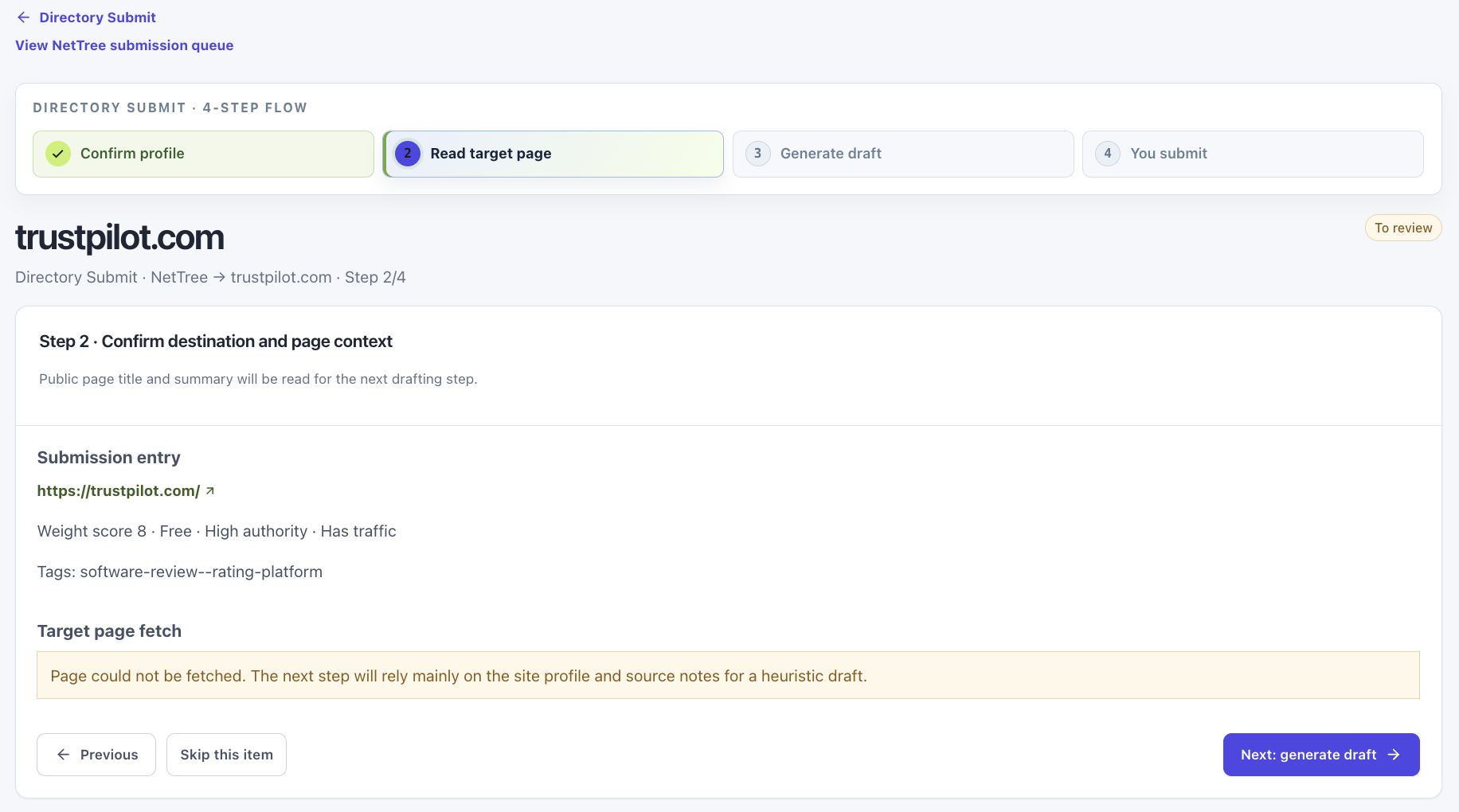Click the breadcrumb text ending Step 2/4
Image resolution: width=1459 pixels, height=812 pixels.
click(210, 277)
